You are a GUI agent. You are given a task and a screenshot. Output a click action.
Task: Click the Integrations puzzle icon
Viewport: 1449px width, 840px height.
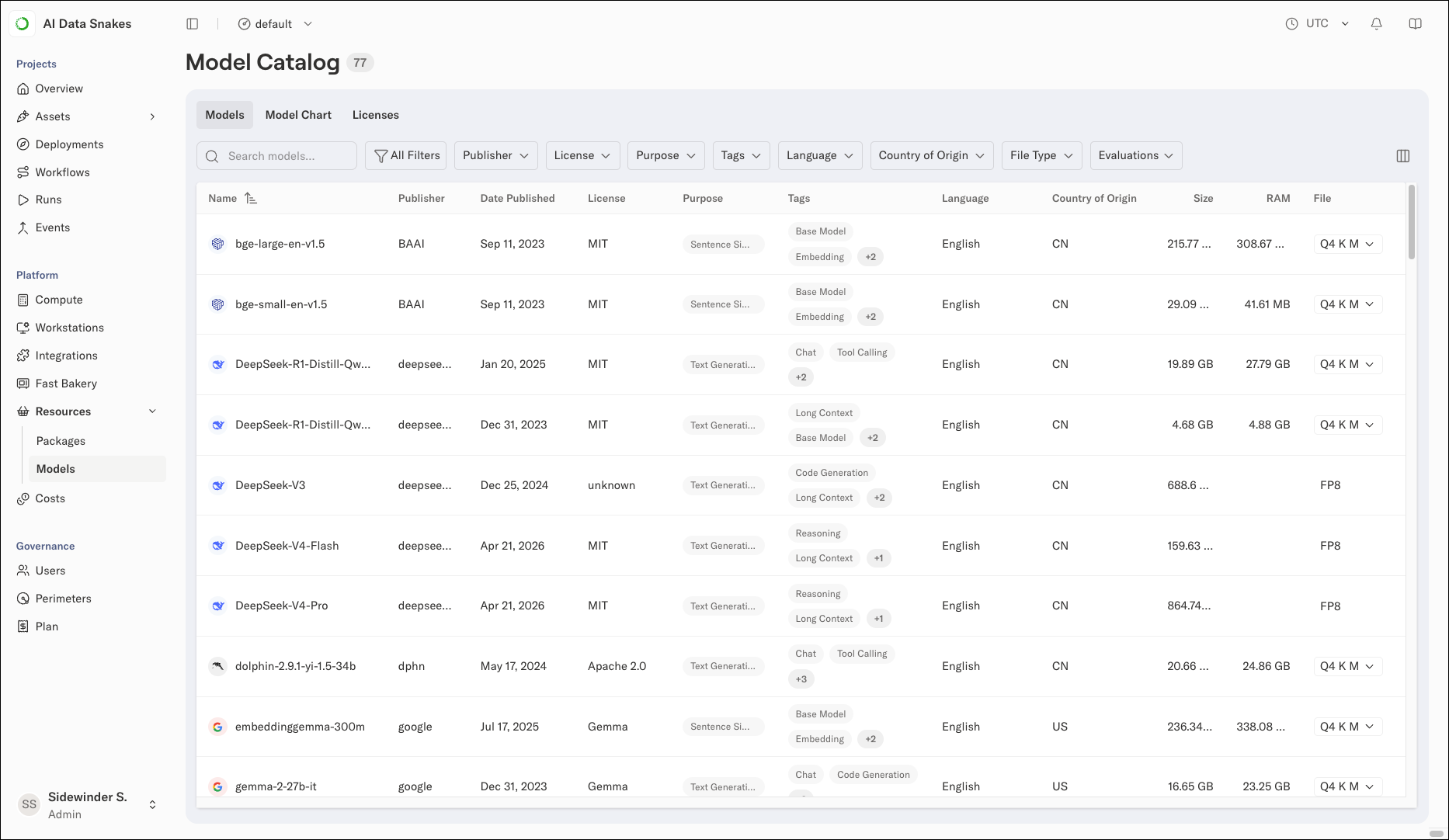[x=23, y=356]
